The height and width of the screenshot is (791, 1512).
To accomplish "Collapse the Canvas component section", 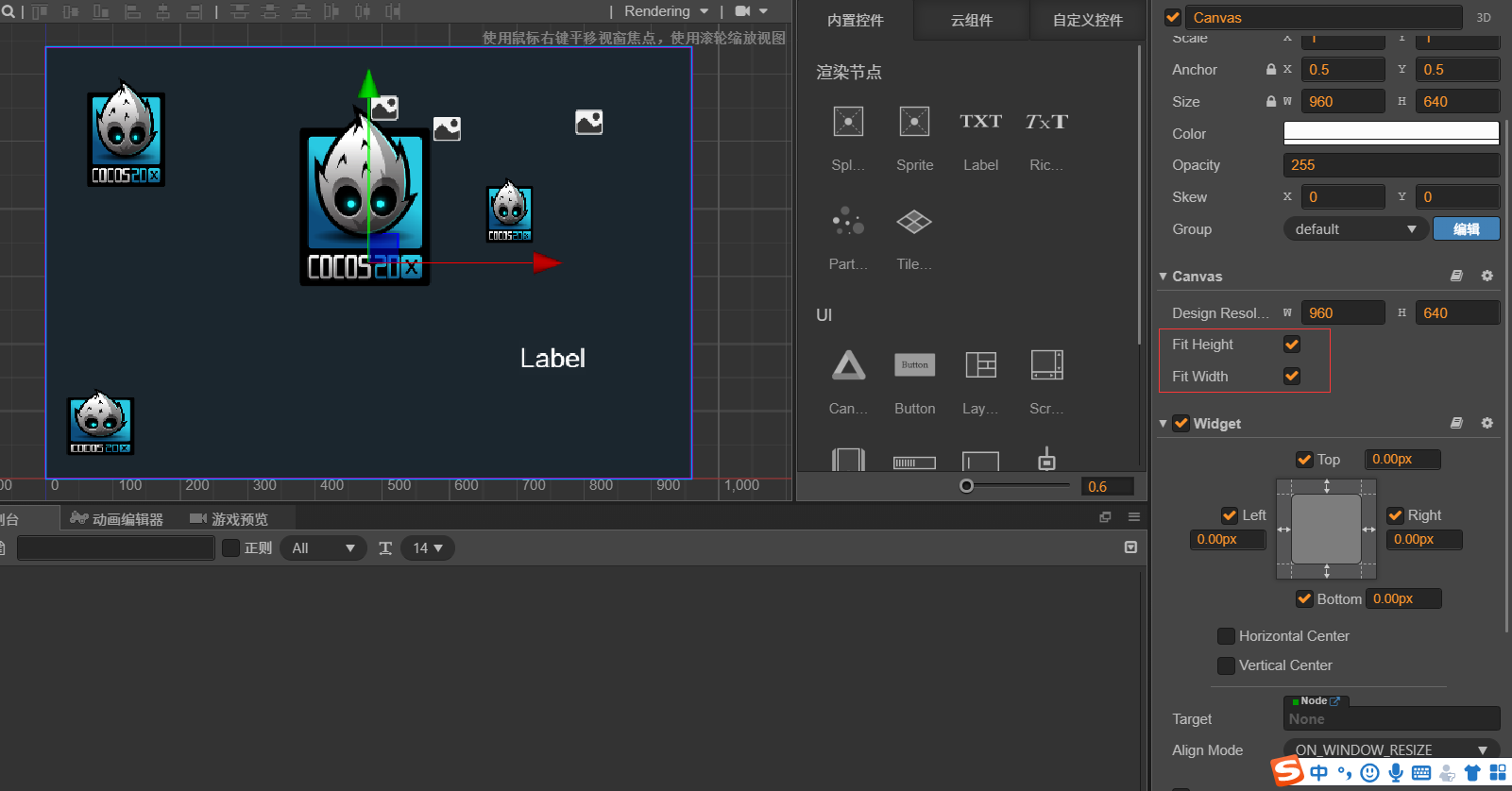I will click(x=1164, y=277).
